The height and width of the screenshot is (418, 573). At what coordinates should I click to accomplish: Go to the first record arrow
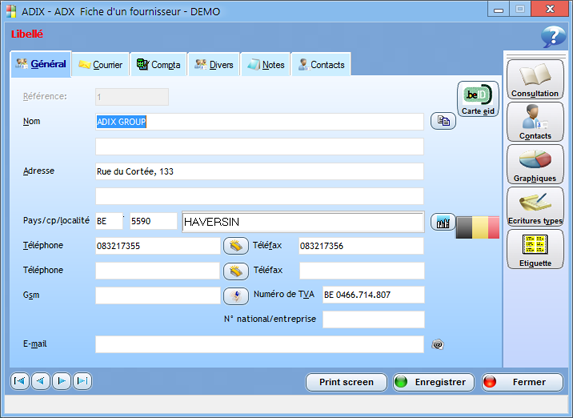coord(20,381)
